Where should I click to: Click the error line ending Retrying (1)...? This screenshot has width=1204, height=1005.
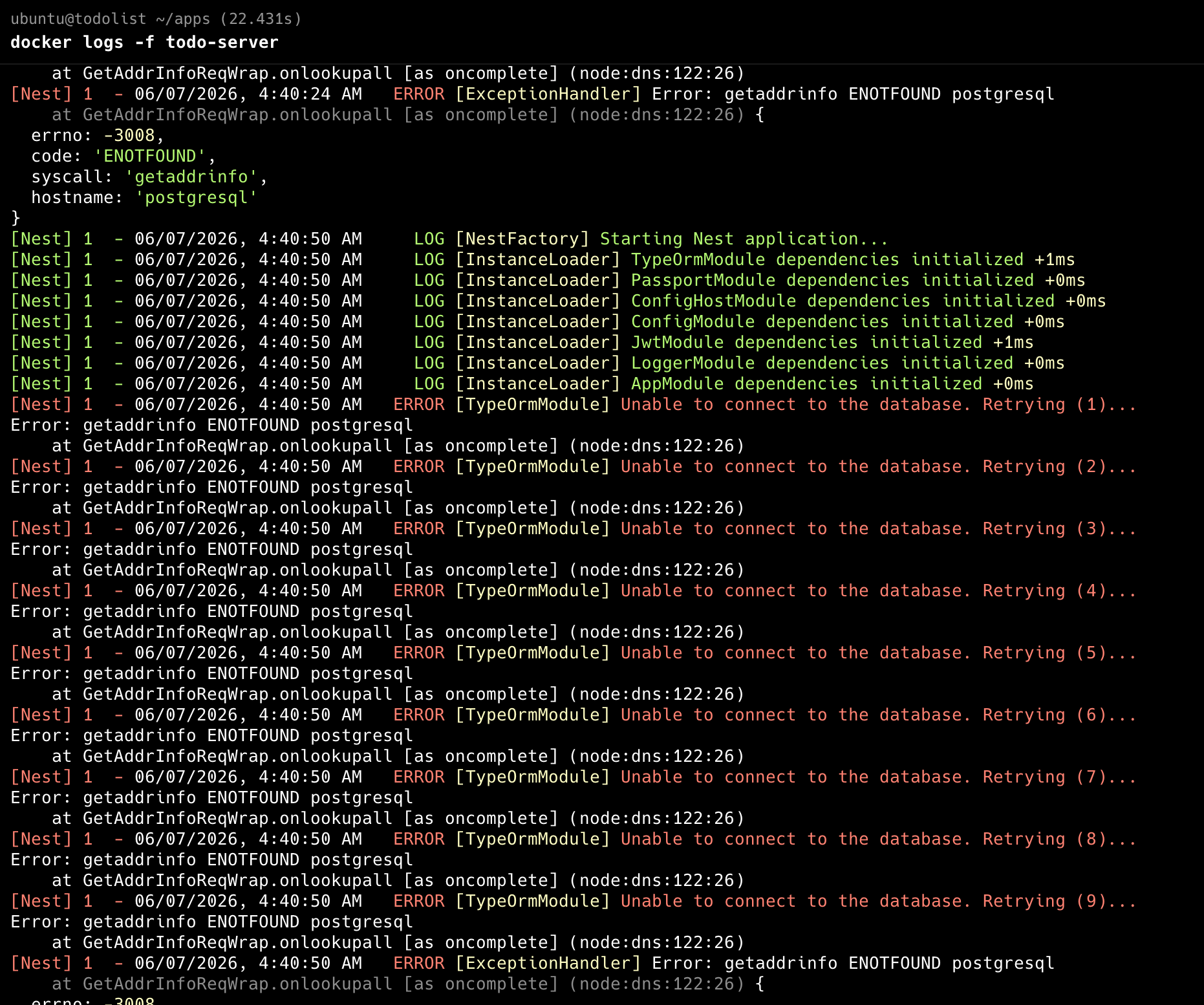574,404
